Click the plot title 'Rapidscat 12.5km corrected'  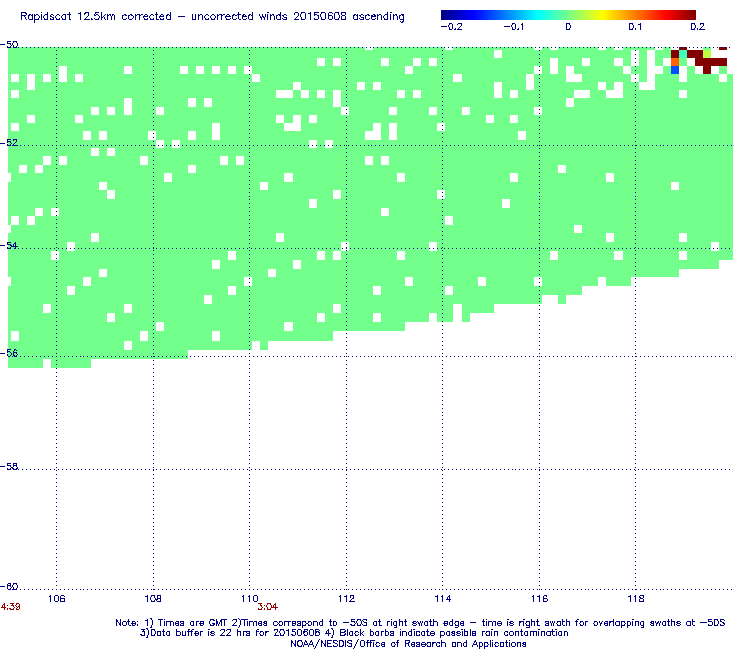96,17
